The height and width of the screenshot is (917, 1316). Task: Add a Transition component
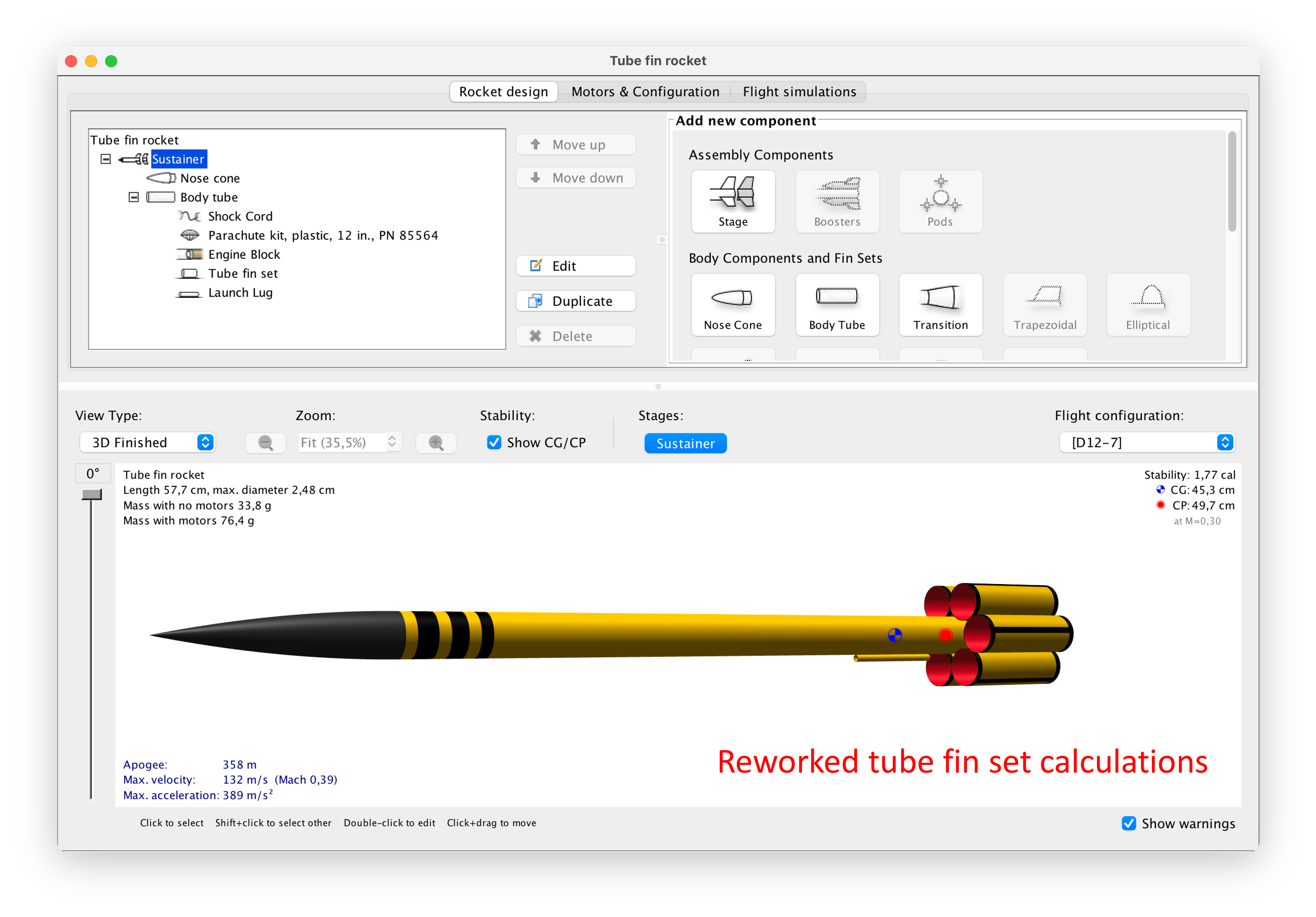[x=940, y=304]
